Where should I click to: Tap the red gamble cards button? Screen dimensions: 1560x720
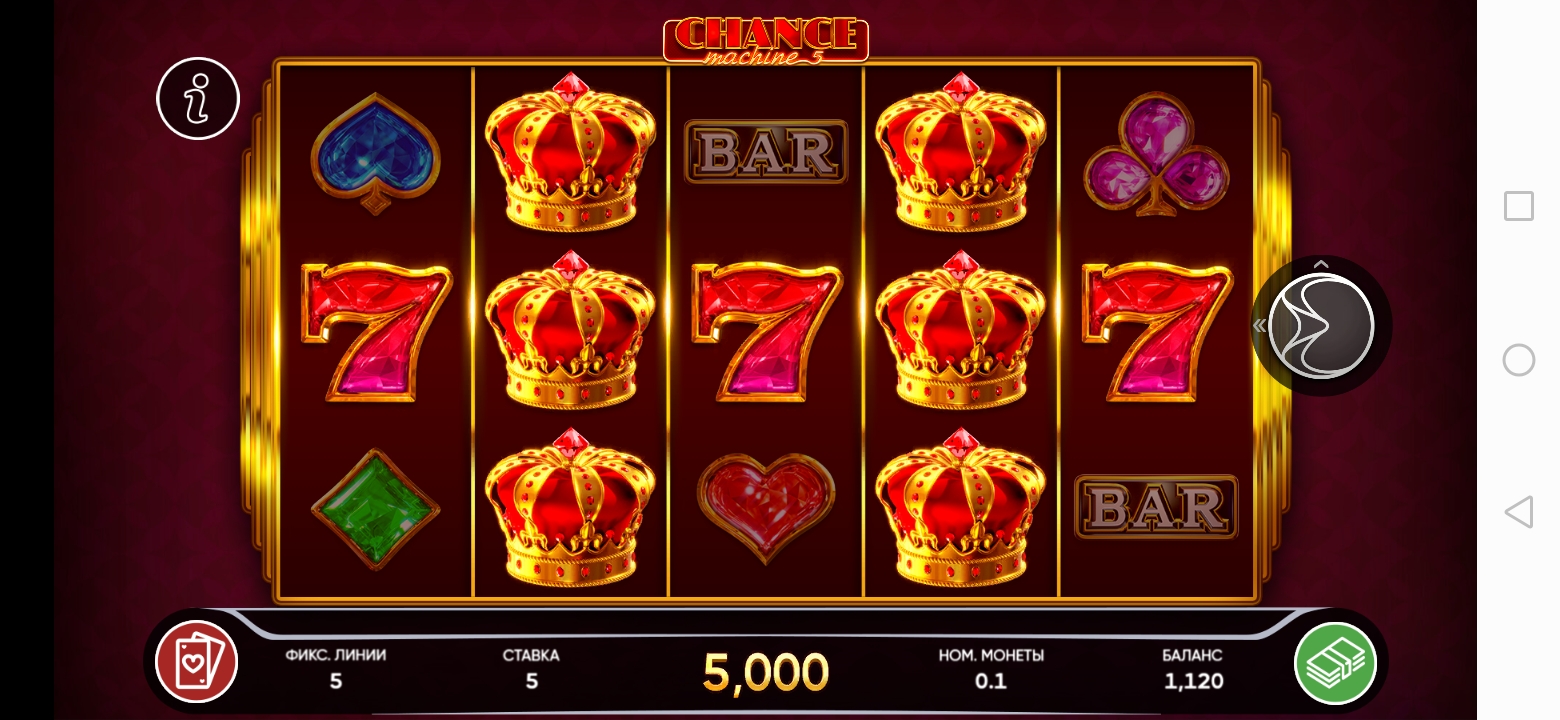197,662
